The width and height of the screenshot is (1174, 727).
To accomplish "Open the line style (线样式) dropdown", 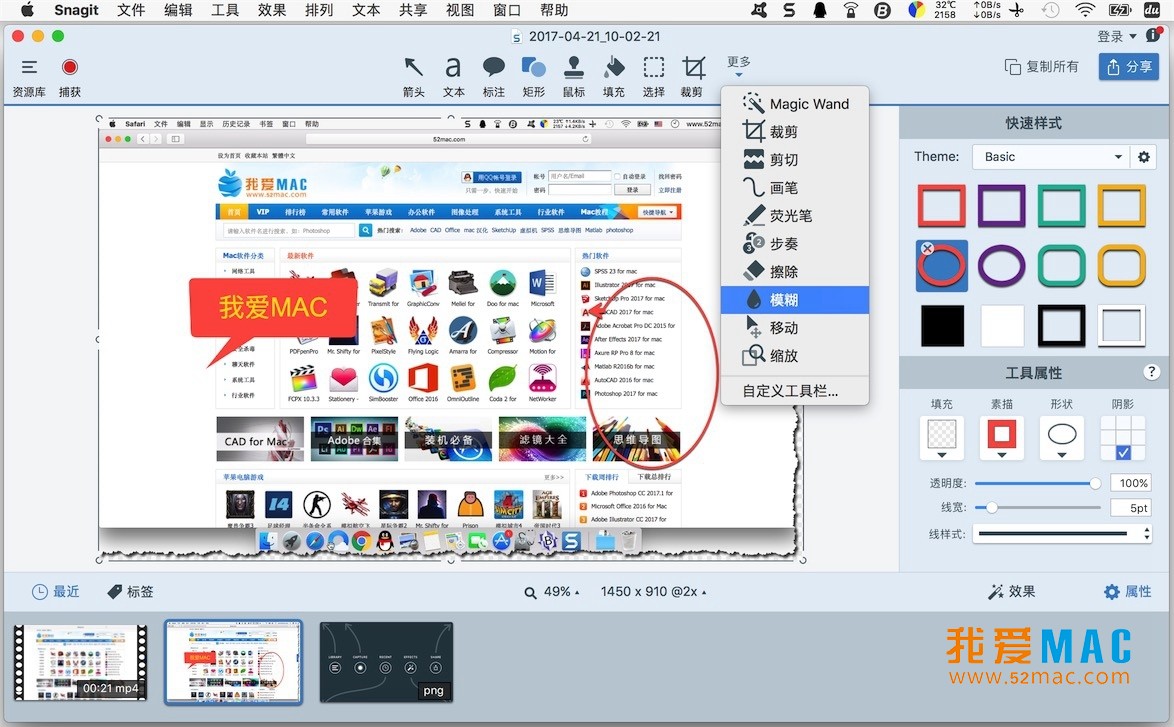I will tap(1062, 534).
